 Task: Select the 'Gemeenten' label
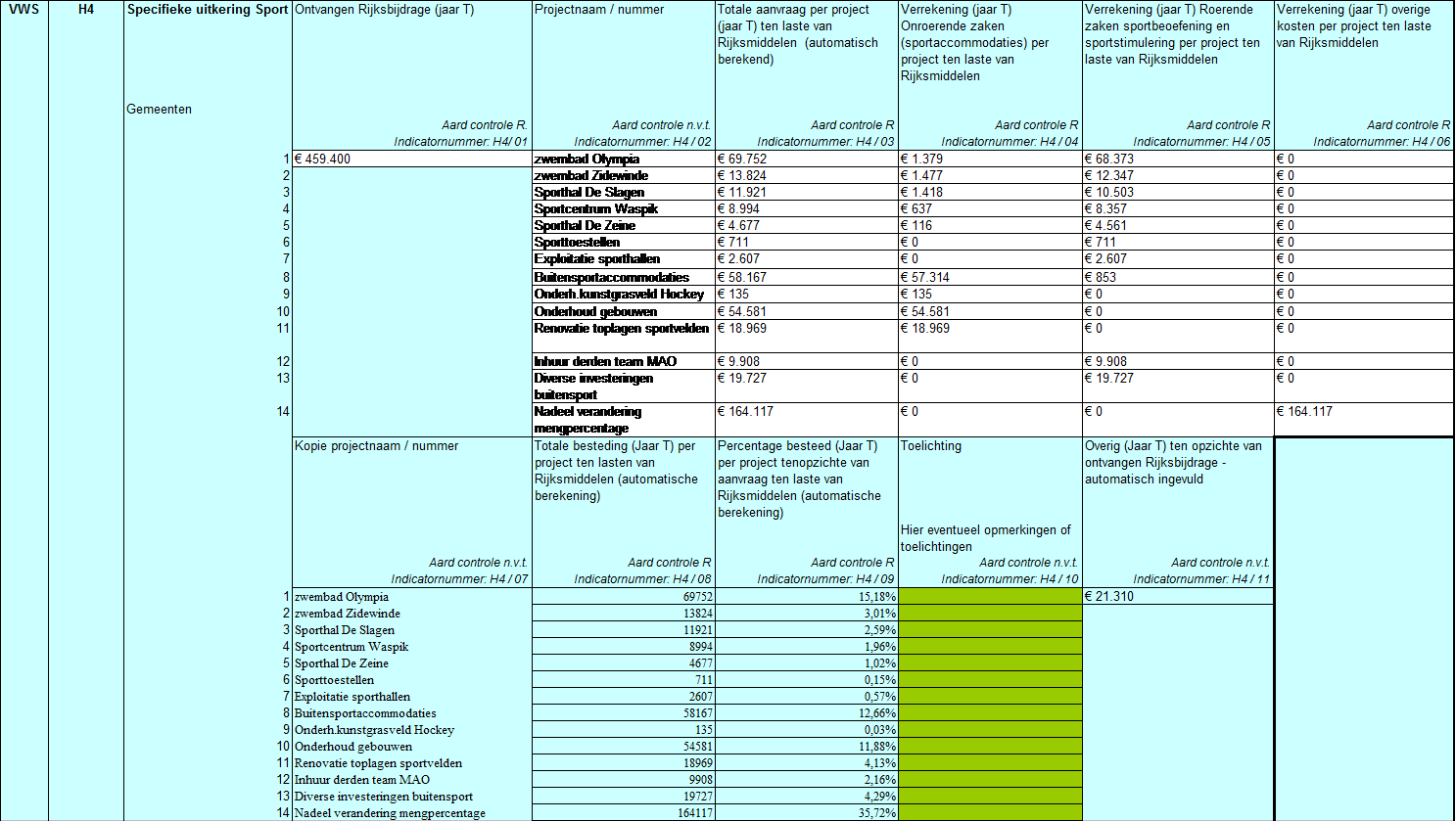click(160, 110)
